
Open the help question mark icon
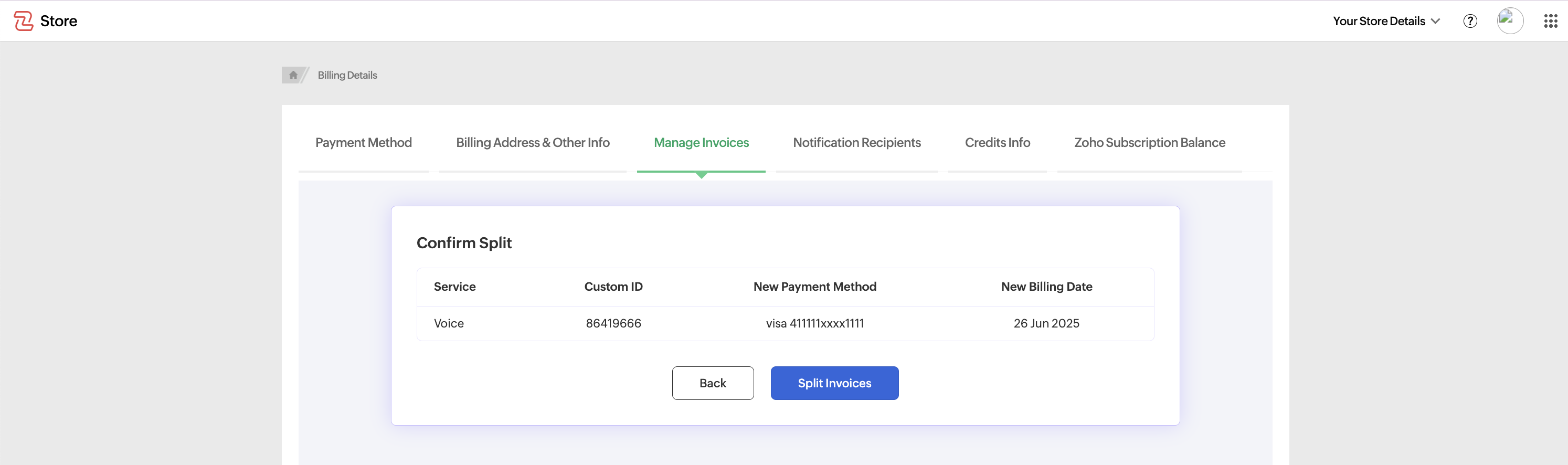pos(1470,20)
